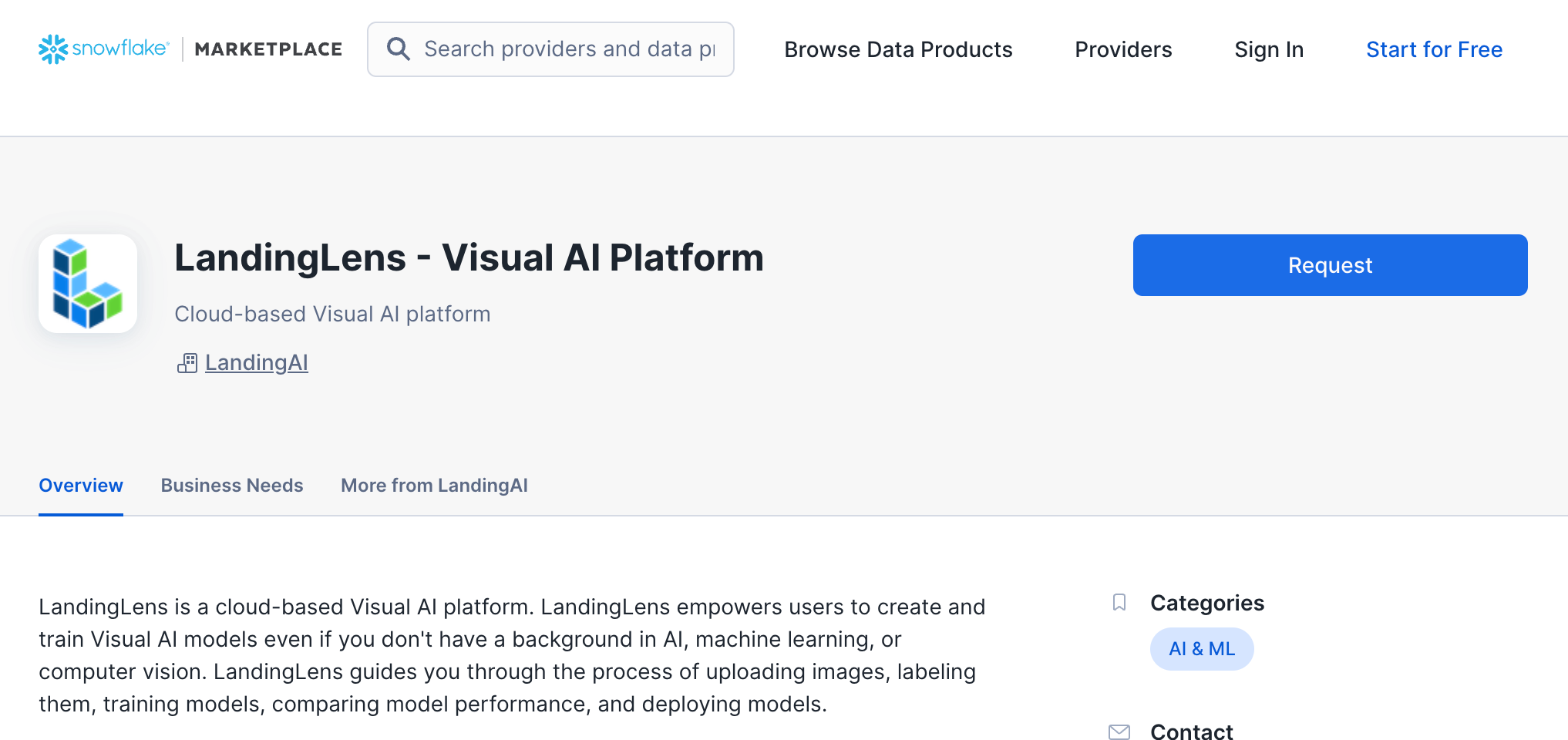Open the MARKETPLACE home via its wordmark

pyautogui.click(x=268, y=49)
